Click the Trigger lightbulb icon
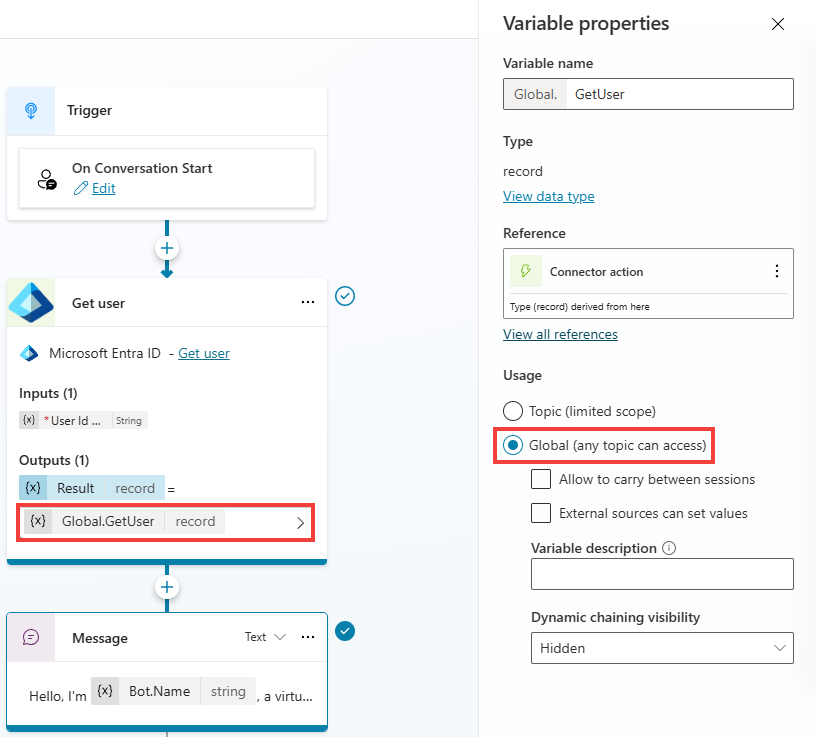816x737 pixels. pyautogui.click(x=31, y=111)
